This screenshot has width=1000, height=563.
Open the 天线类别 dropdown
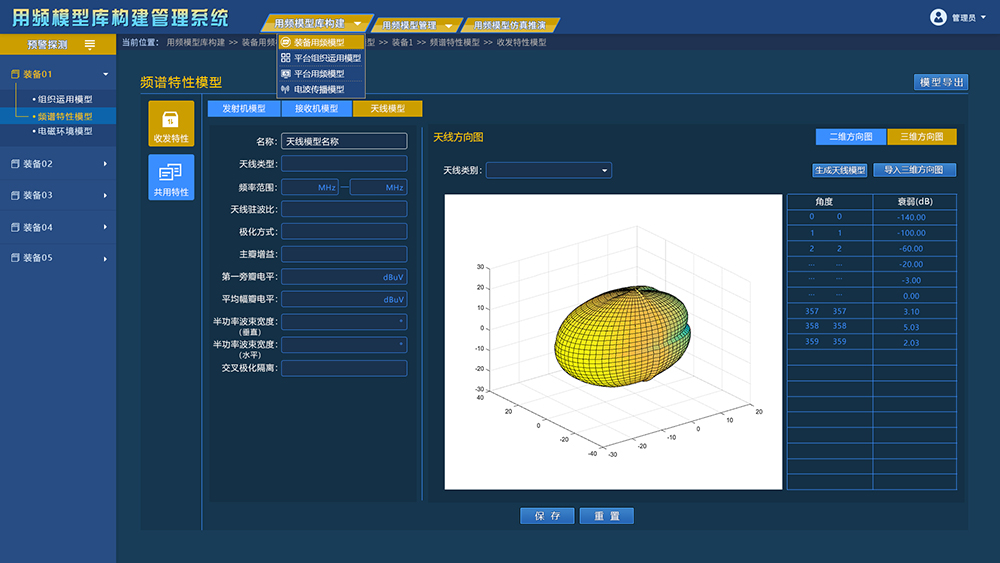548,171
